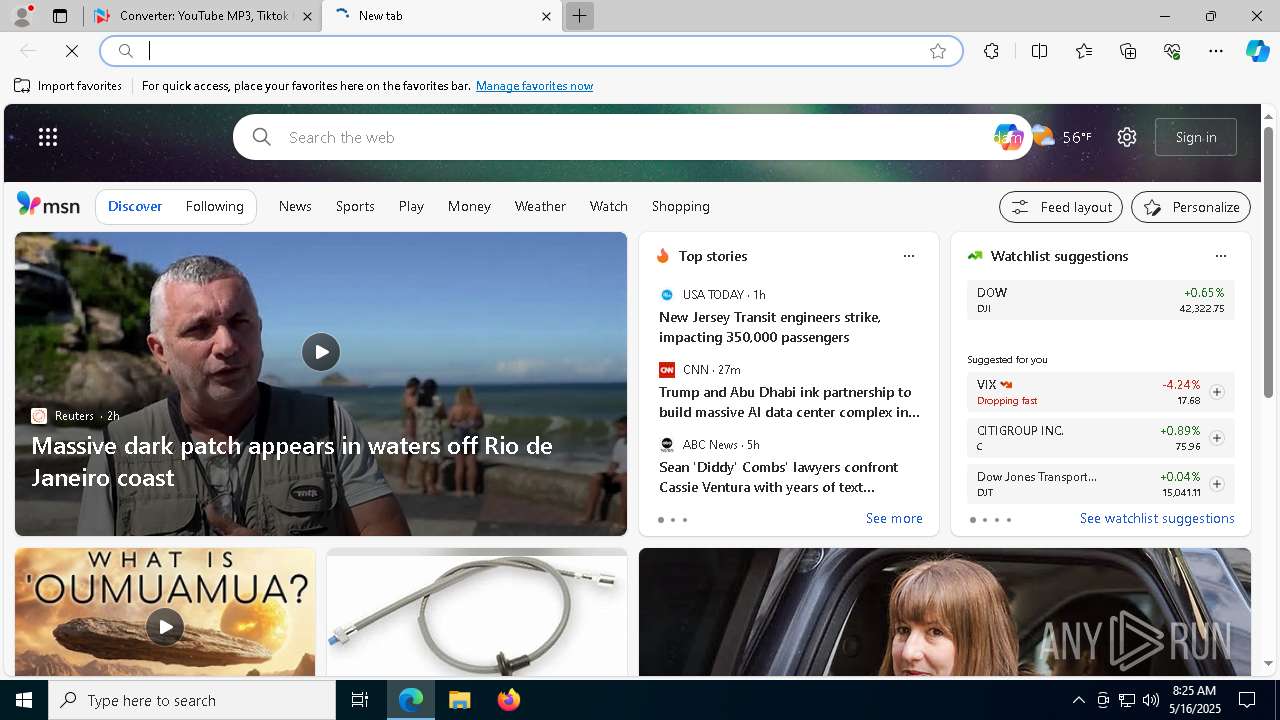Open the Shopping section
Viewport: 1280px width, 720px height.
(680, 206)
